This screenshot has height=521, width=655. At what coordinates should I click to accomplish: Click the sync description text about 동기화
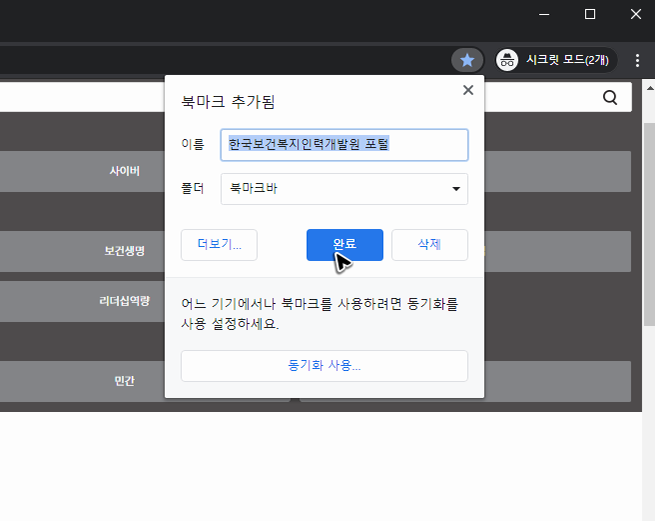(320, 314)
